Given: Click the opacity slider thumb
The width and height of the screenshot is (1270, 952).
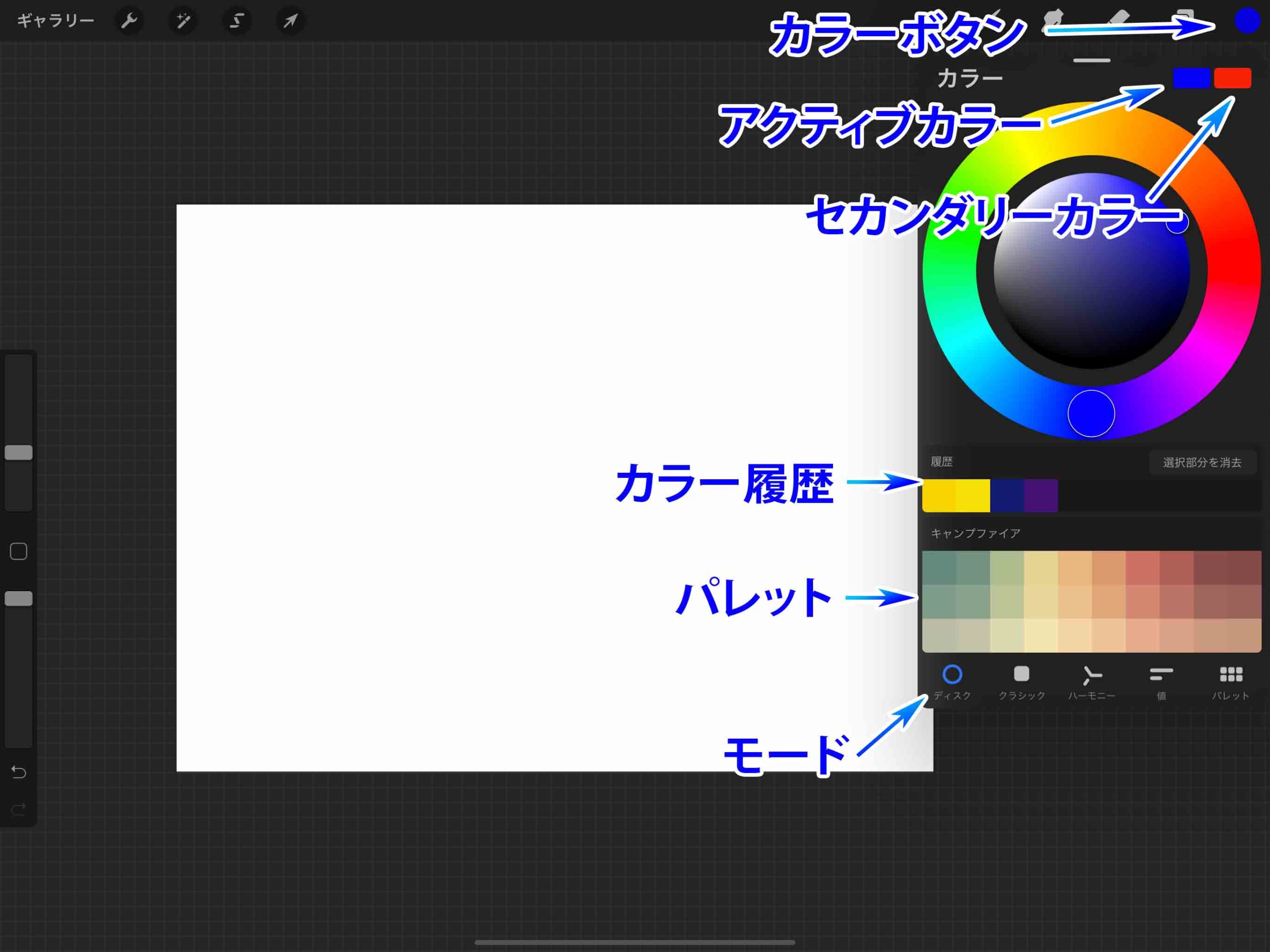Looking at the screenshot, I should [x=18, y=598].
